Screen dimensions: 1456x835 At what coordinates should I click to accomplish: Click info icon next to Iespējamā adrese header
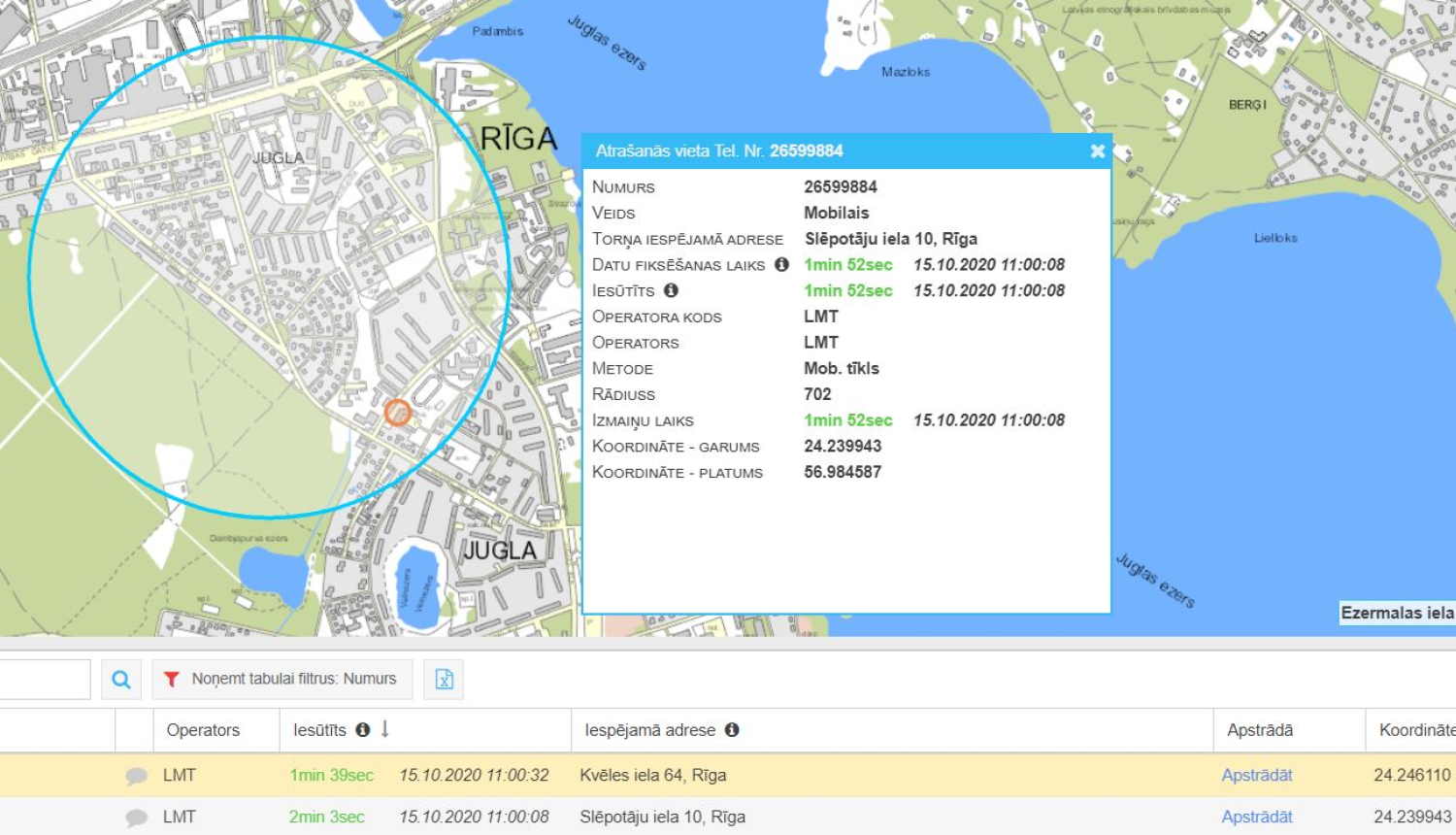click(732, 730)
